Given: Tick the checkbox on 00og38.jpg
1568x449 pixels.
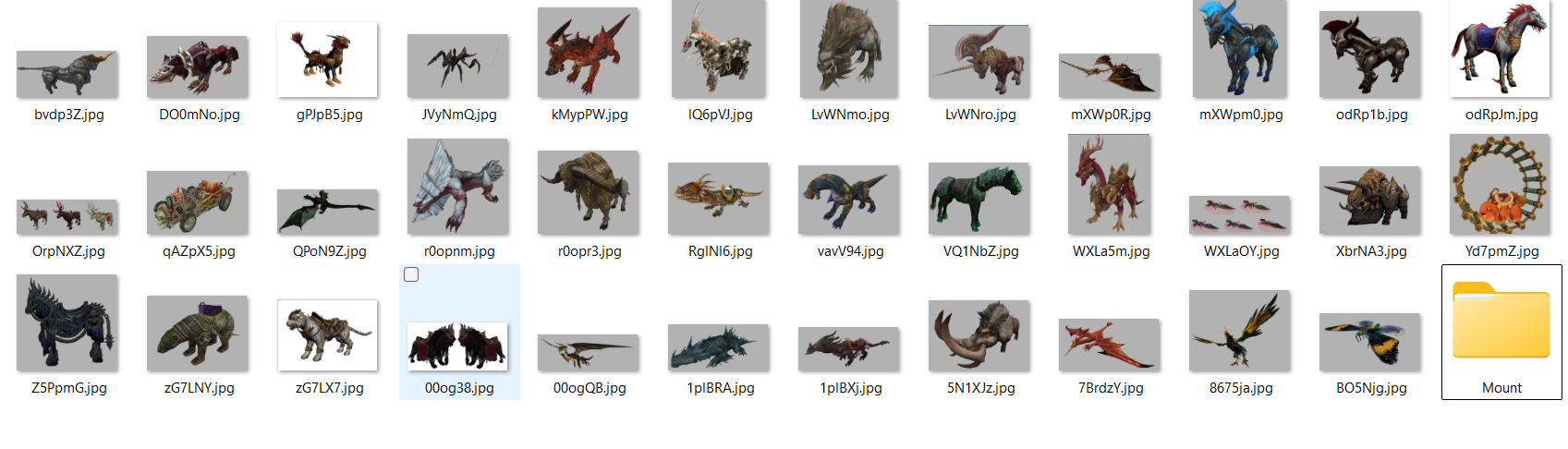Looking at the screenshot, I should point(411,274).
